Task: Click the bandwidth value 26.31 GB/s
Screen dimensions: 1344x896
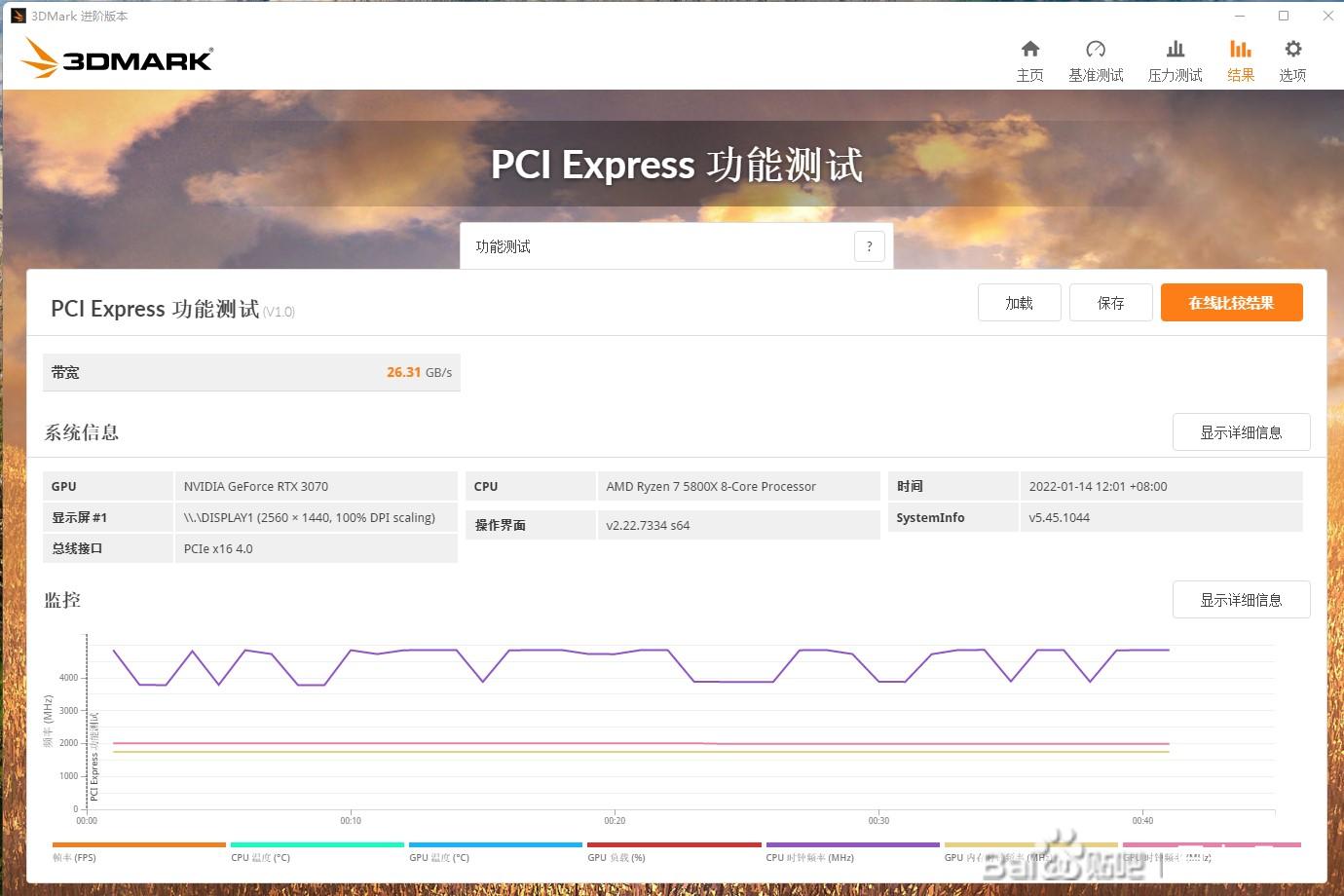Action: [419, 372]
